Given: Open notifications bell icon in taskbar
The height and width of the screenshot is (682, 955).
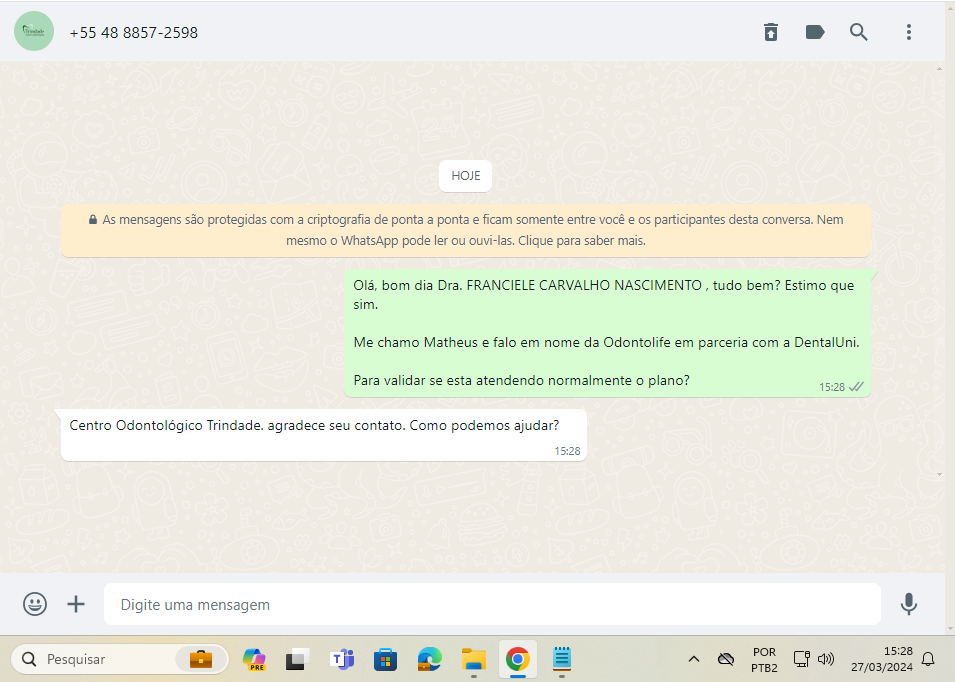Looking at the screenshot, I should coord(928,659).
